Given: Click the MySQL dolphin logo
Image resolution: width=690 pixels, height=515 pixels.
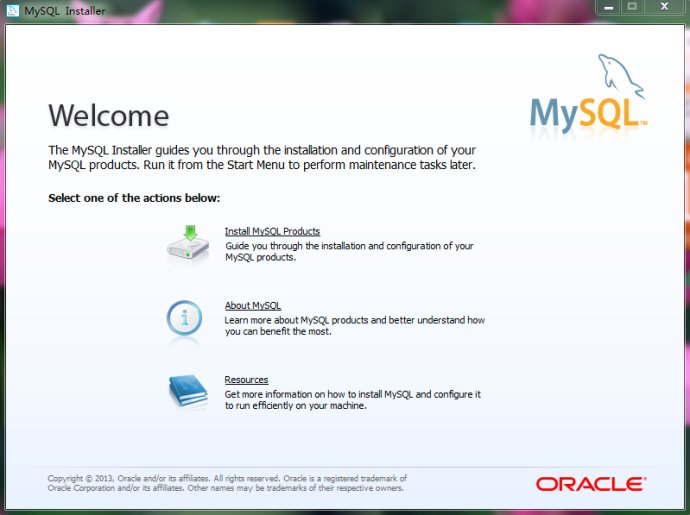Looking at the screenshot, I should click(589, 95).
